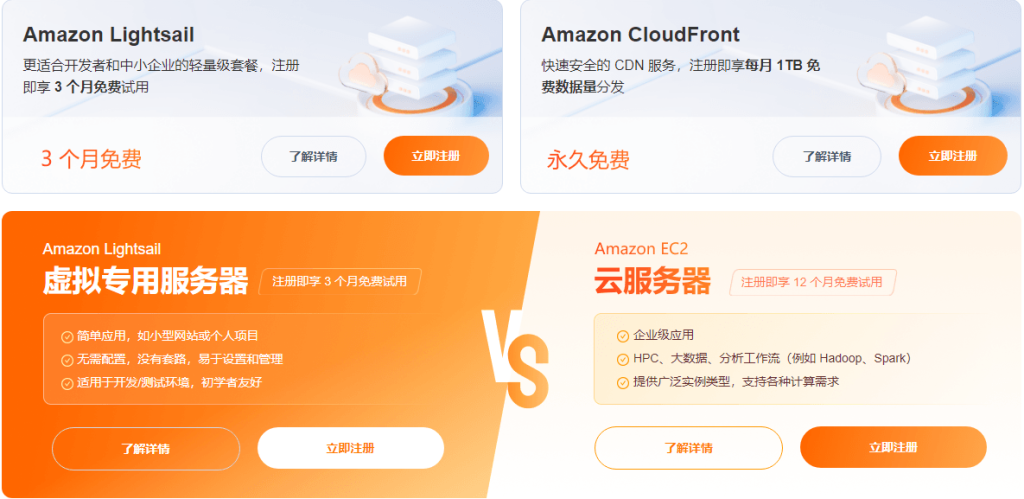Click the checkmark icon beside 提供广泛实例类型
1024x499 pixels.
pos(623,382)
